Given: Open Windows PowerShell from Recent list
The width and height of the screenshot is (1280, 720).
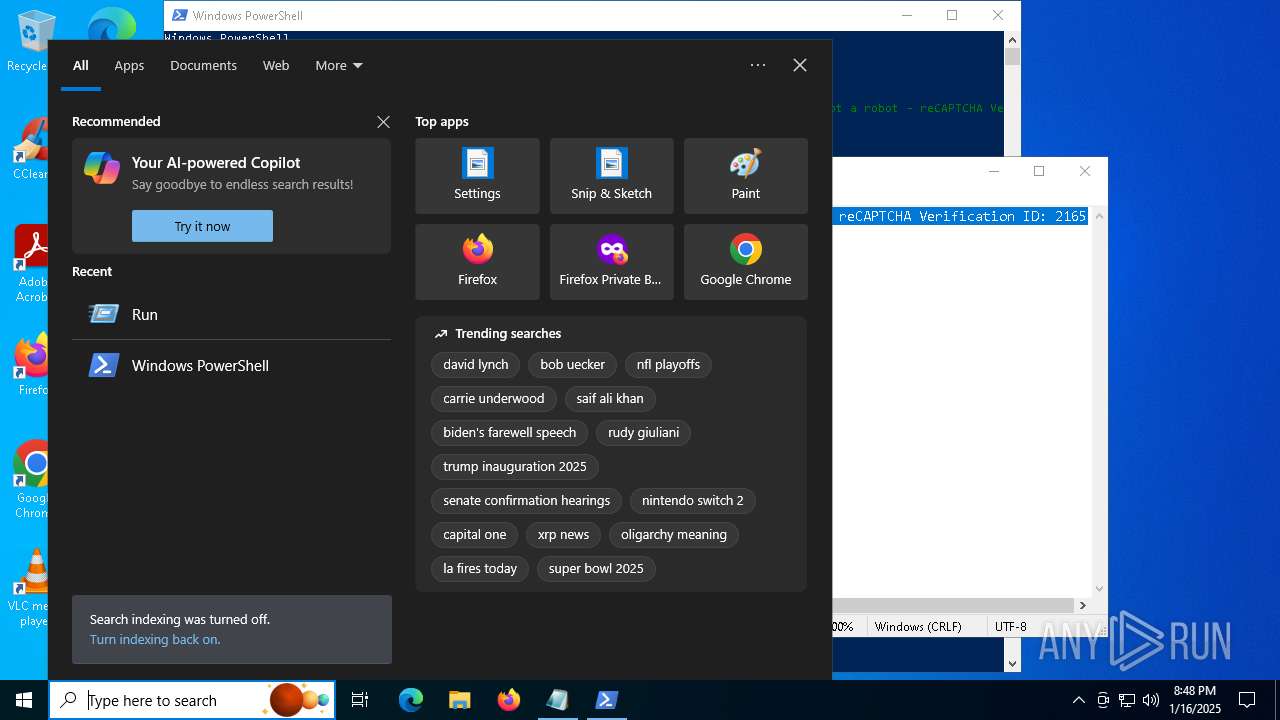Looking at the screenshot, I should (x=231, y=365).
